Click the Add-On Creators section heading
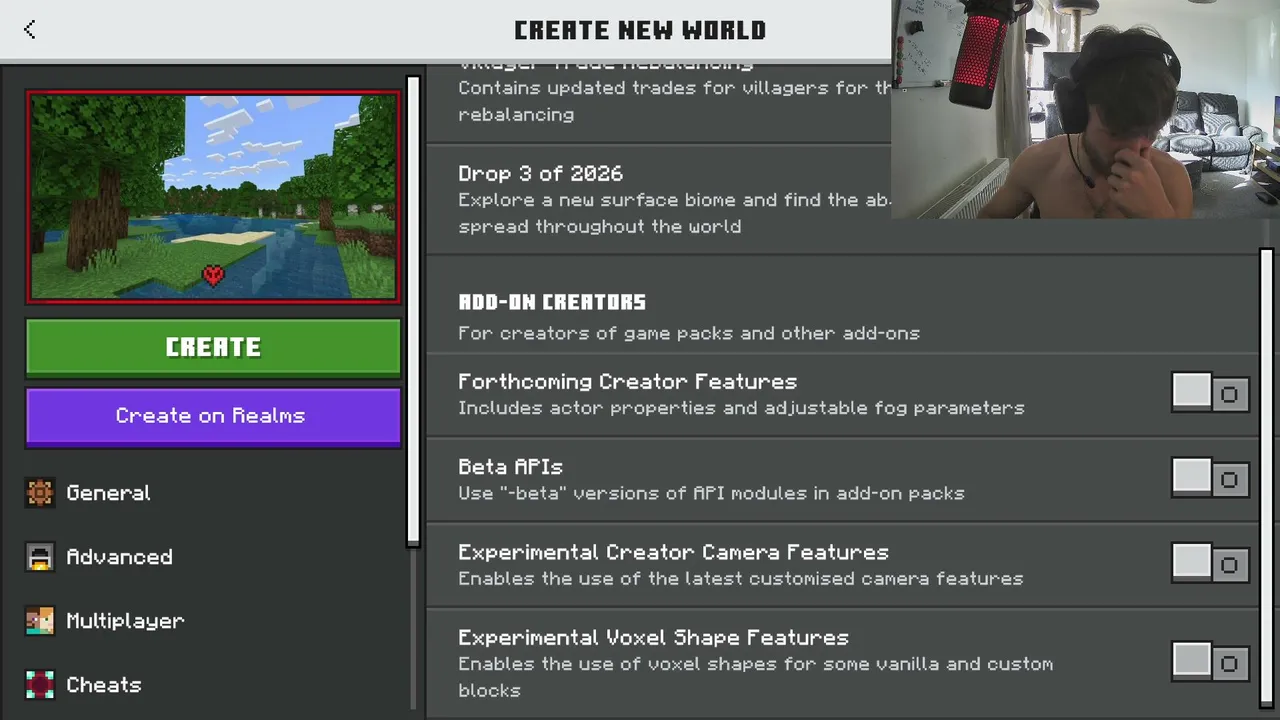This screenshot has width=1280, height=720. [552, 302]
